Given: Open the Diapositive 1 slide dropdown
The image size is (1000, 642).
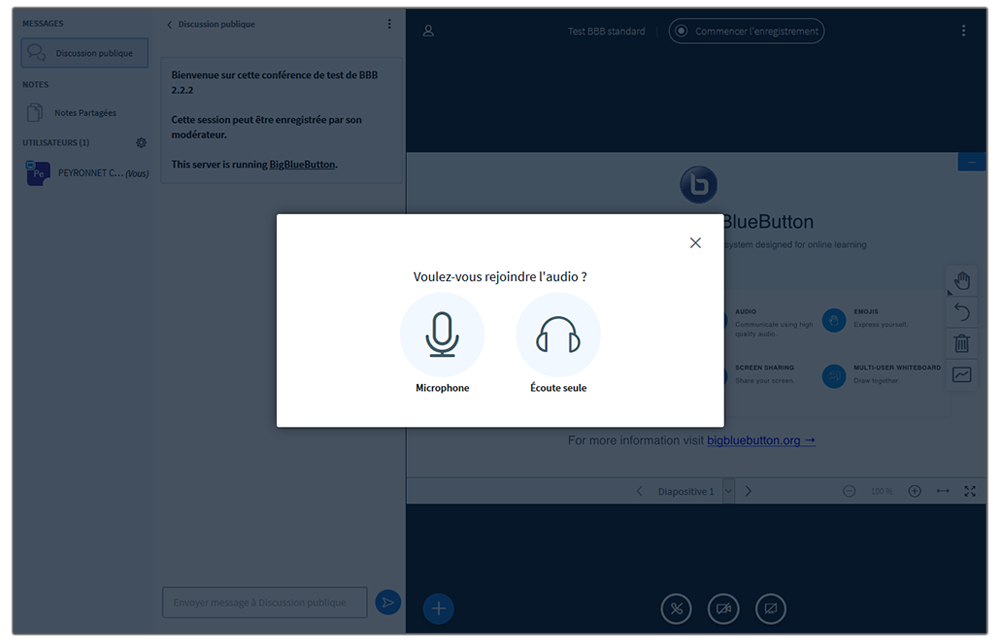Looking at the screenshot, I should click(728, 491).
